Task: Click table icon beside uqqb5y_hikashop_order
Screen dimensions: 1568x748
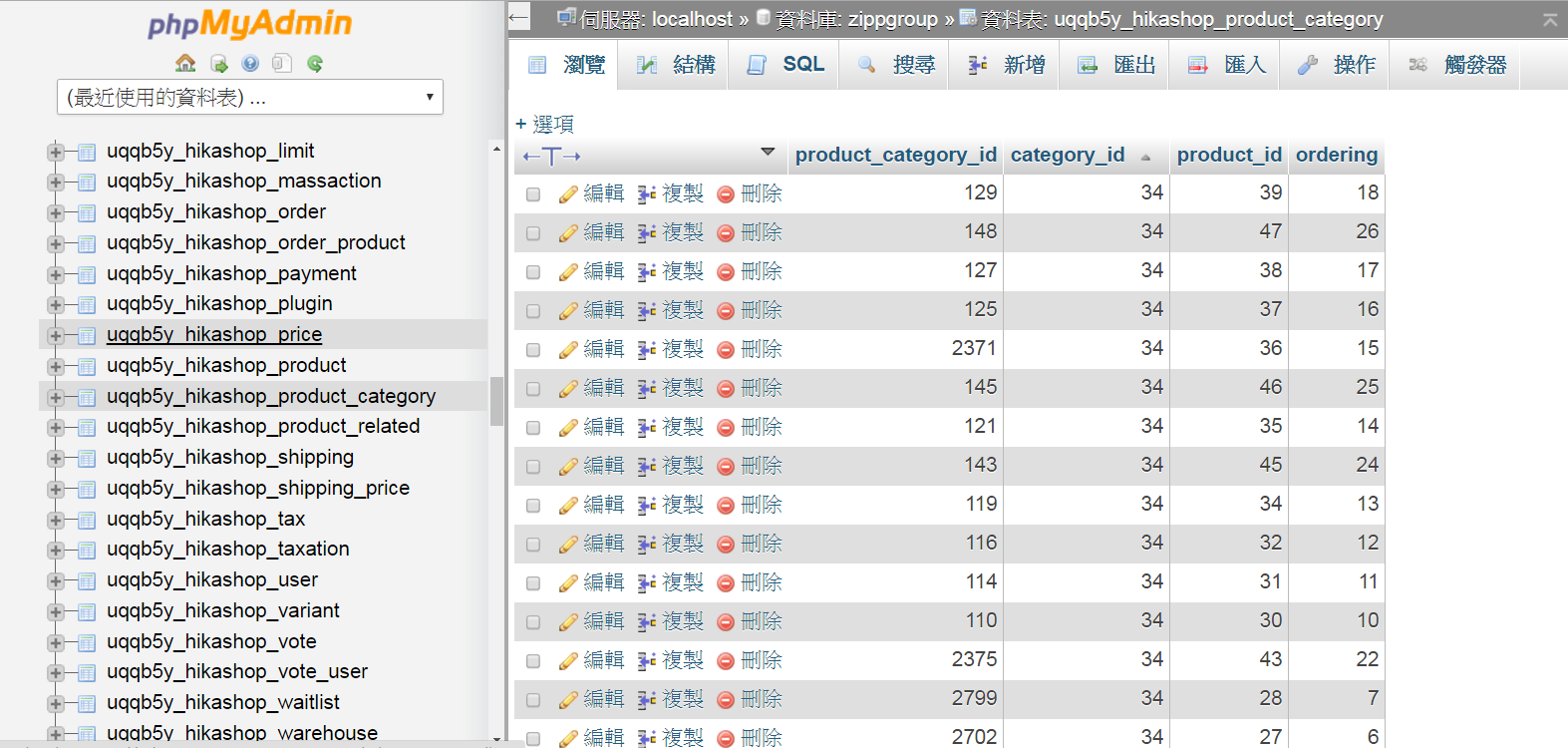Action: click(x=87, y=213)
